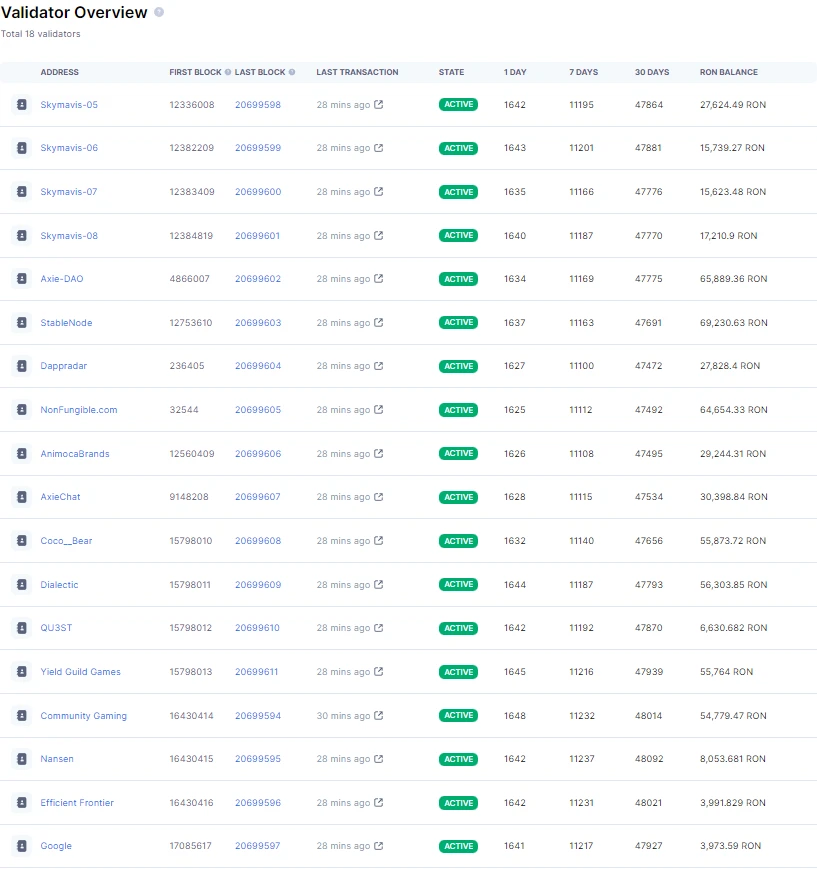
Task: Open the Google validator page
Action: tap(56, 846)
